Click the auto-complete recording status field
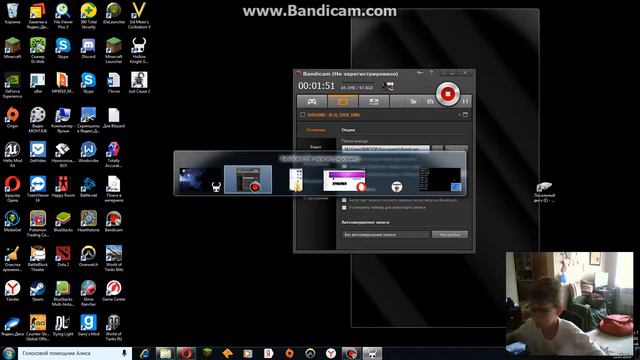This screenshot has width=640, height=360. [386, 235]
